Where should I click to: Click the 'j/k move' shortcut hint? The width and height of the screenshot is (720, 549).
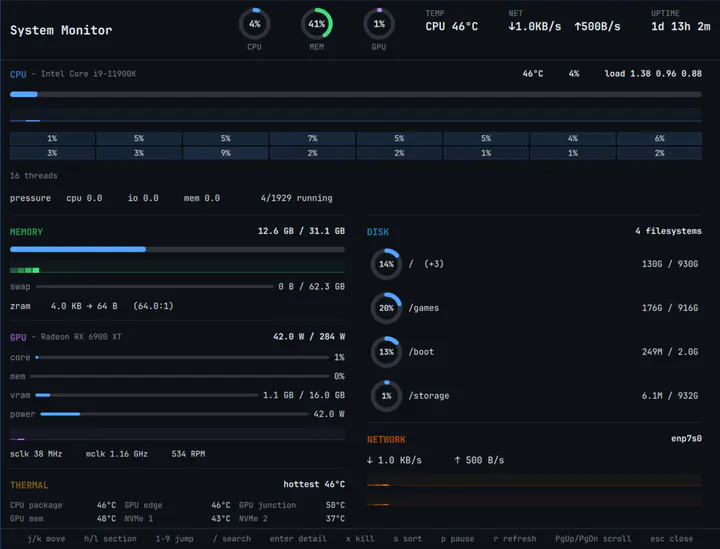[46, 538]
